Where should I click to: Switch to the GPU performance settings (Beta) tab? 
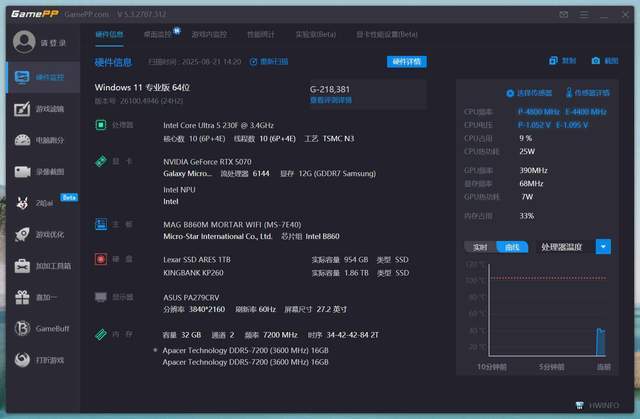(387, 34)
